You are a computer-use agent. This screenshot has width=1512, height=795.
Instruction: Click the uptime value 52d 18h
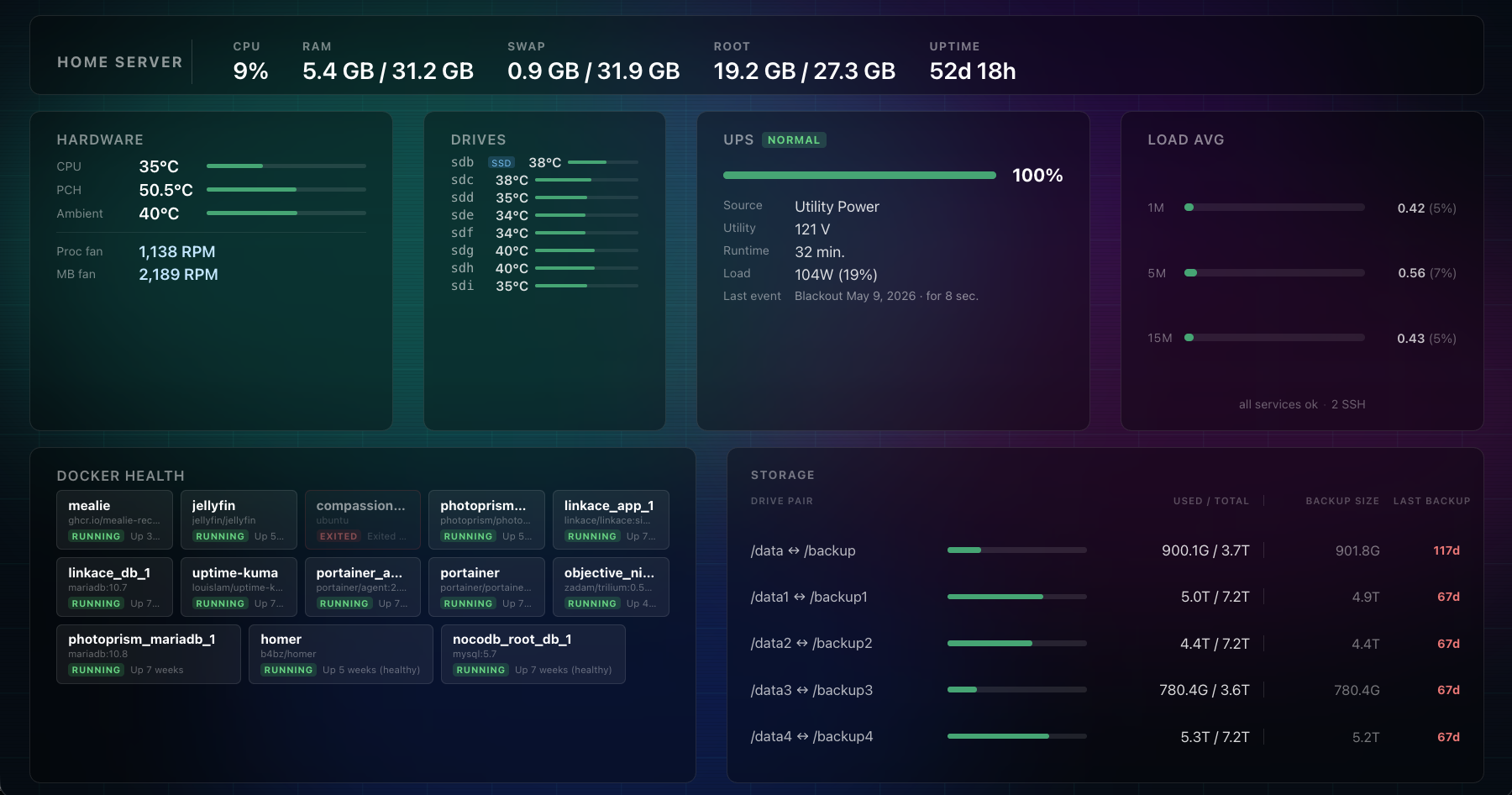coord(973,71)
